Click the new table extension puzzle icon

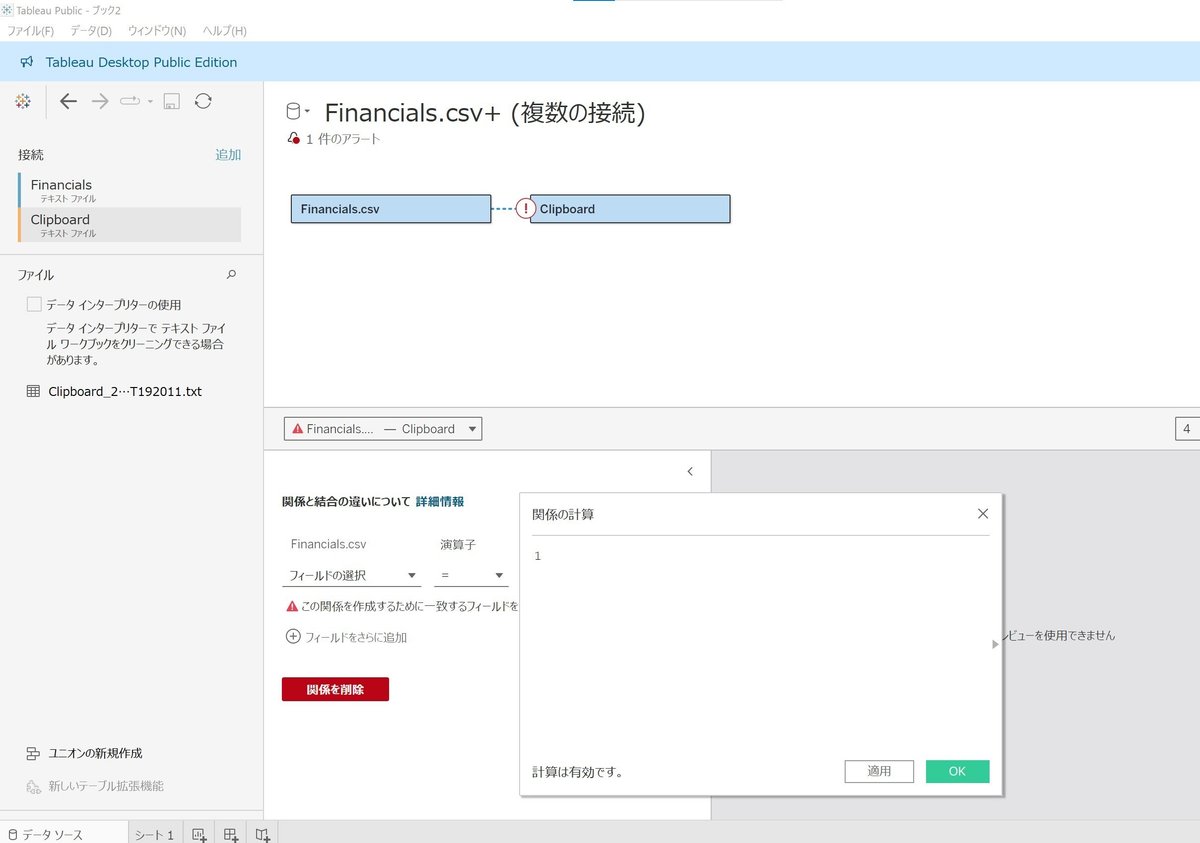pos(33,786)
